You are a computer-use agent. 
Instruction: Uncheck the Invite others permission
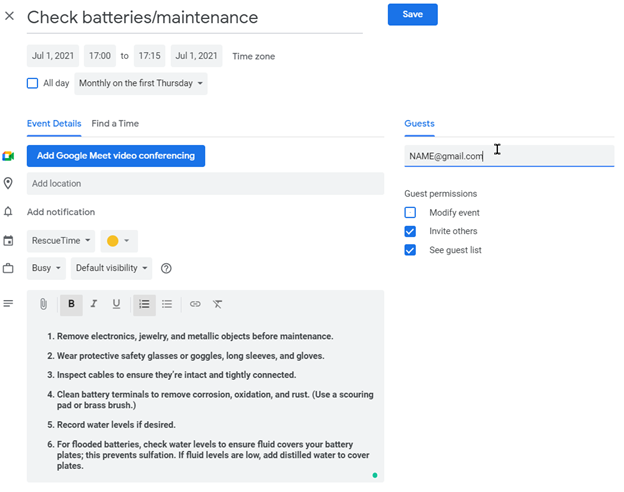410,231
